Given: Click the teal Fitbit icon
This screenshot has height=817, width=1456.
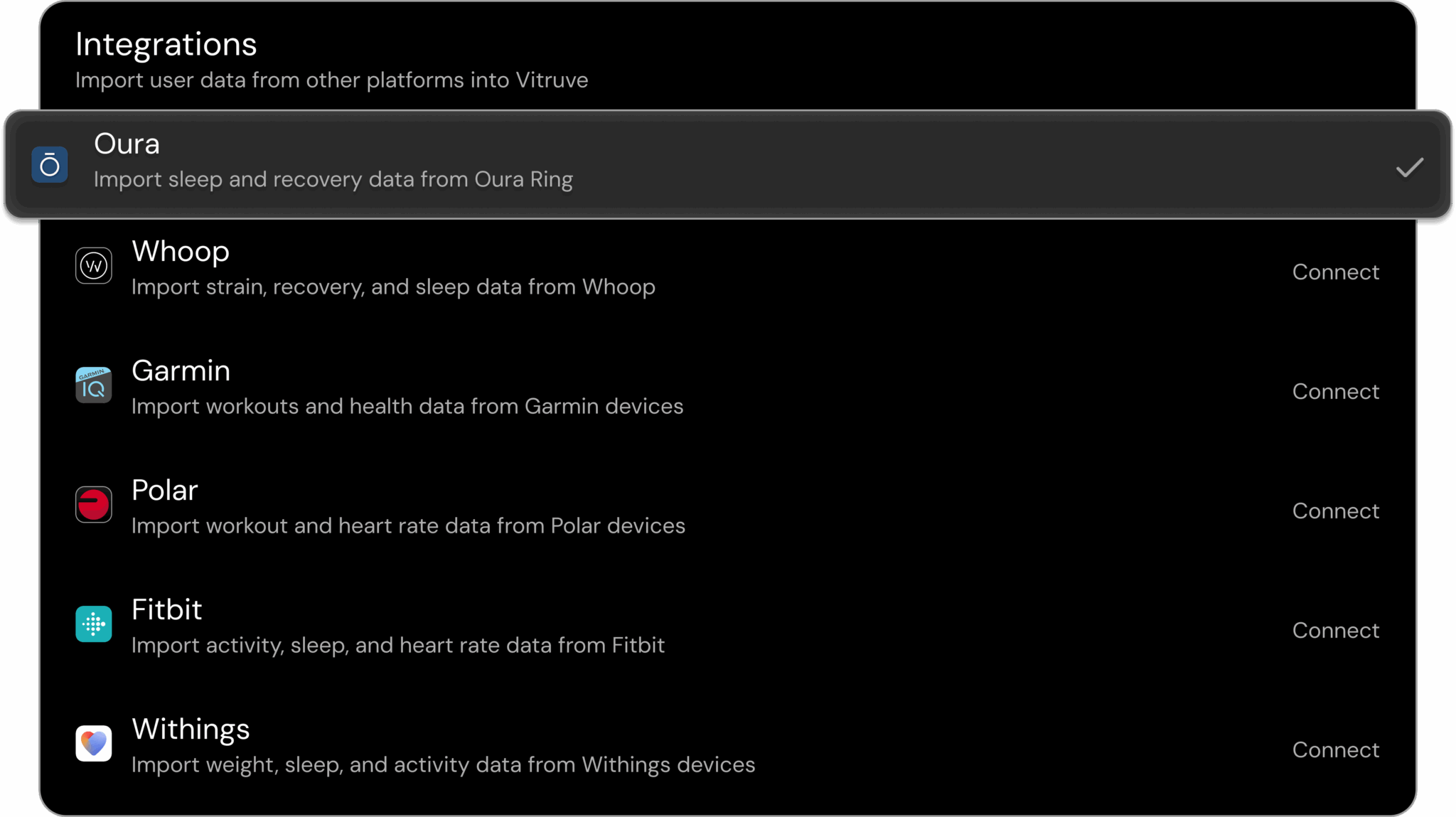Looking at the screenshot, I should point(94,624).
